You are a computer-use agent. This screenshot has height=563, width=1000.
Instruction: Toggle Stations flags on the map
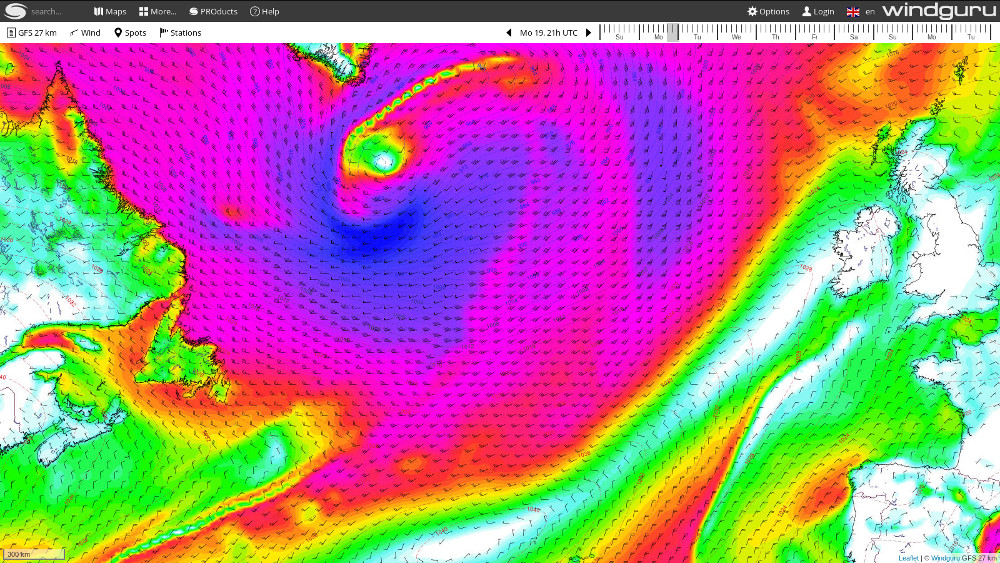point(180,33)
